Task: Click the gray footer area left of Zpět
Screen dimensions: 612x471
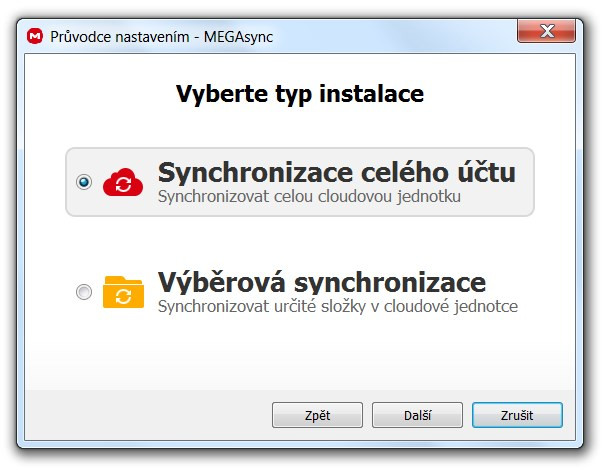Action: click(x=148, y=415)
